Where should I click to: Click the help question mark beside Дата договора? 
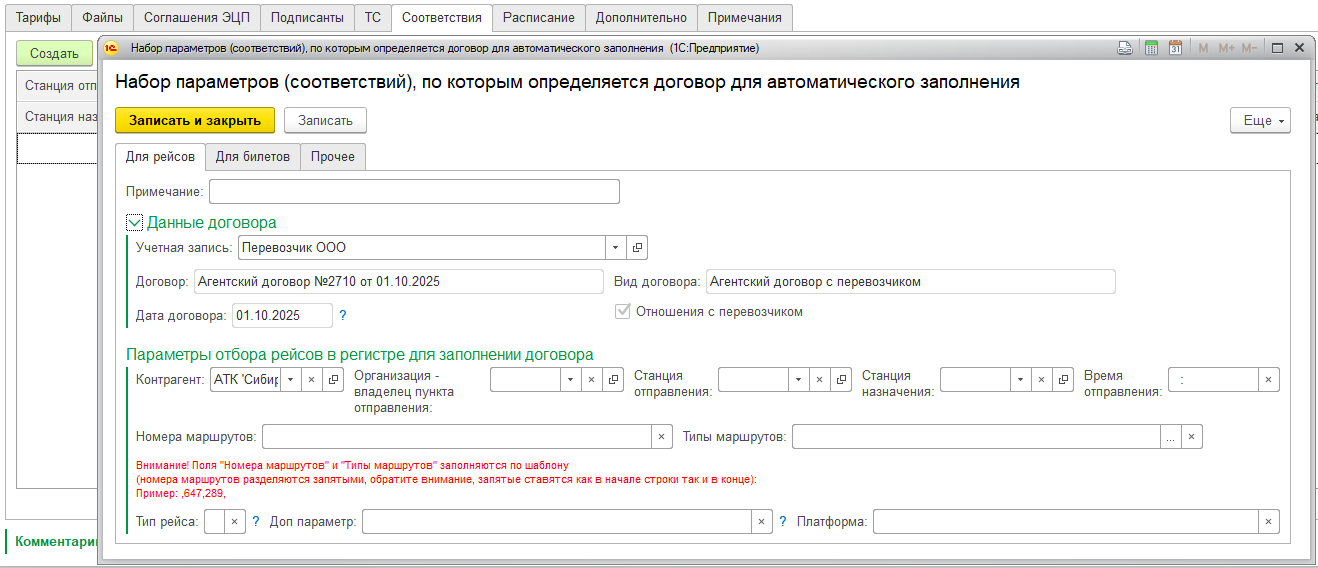[343, 315]
